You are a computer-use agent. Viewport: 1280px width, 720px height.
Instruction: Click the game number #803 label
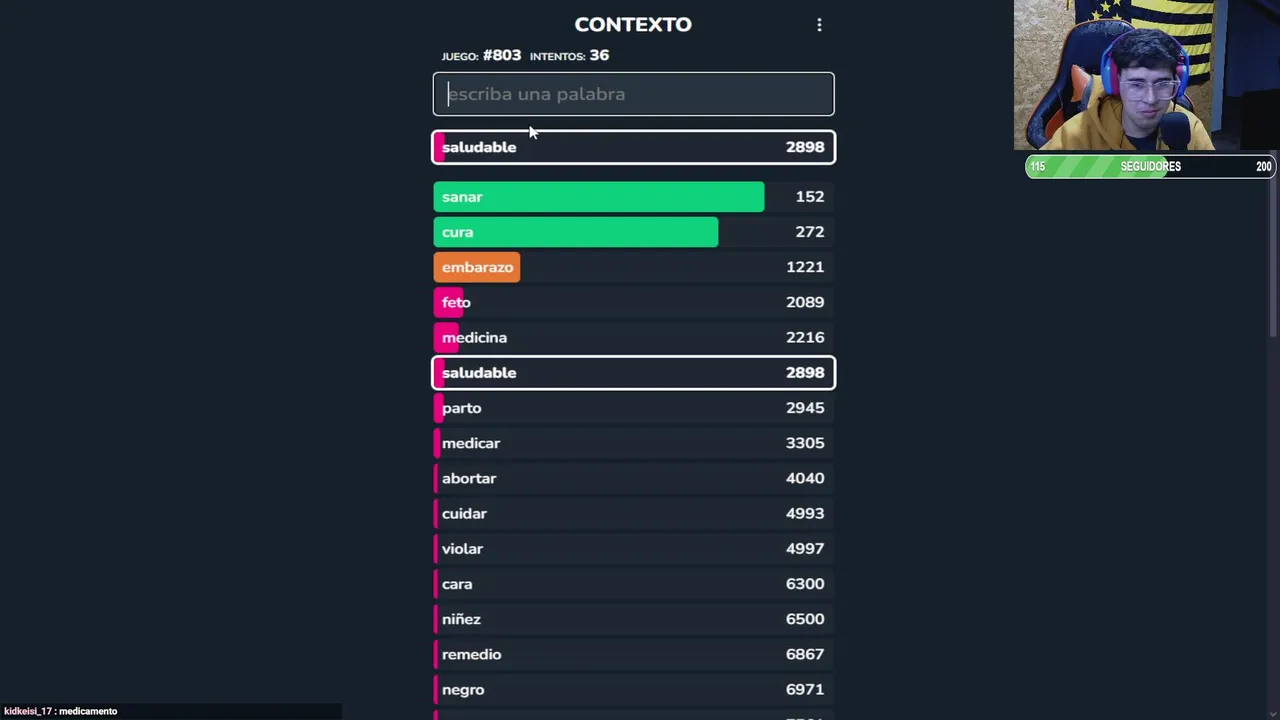[502, 55]
